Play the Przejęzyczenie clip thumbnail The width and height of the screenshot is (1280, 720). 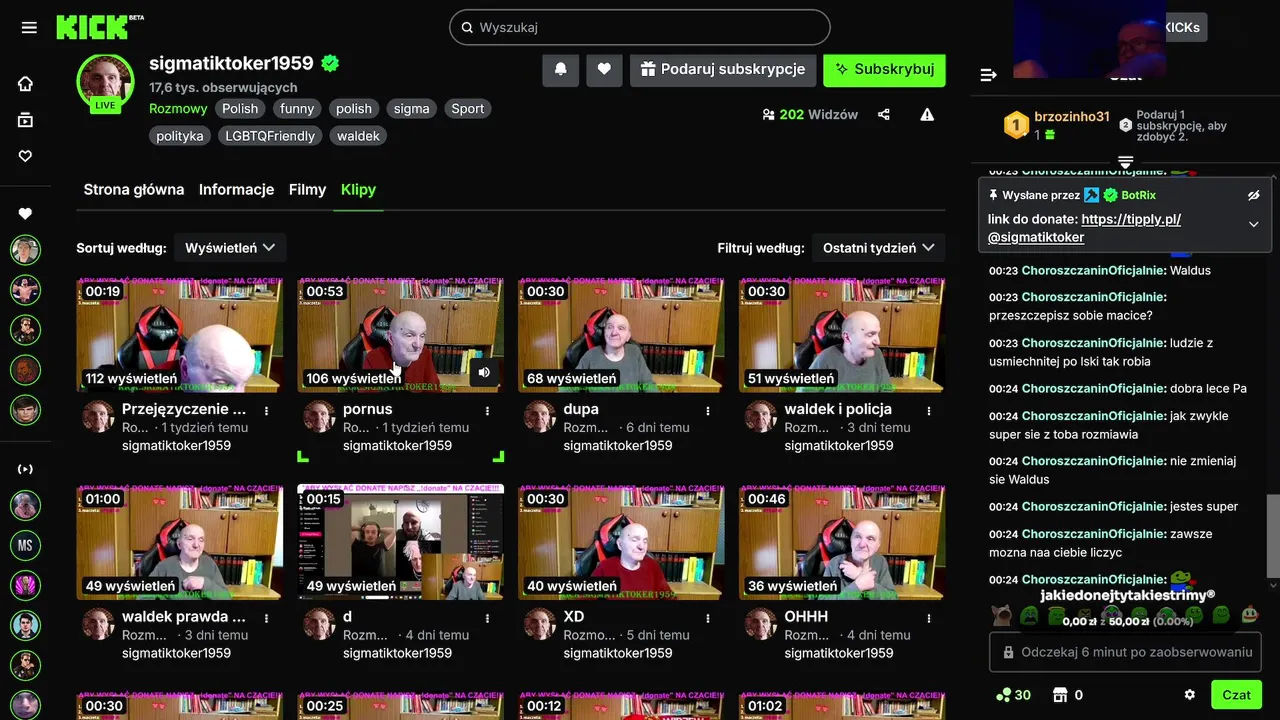[180, 334]
